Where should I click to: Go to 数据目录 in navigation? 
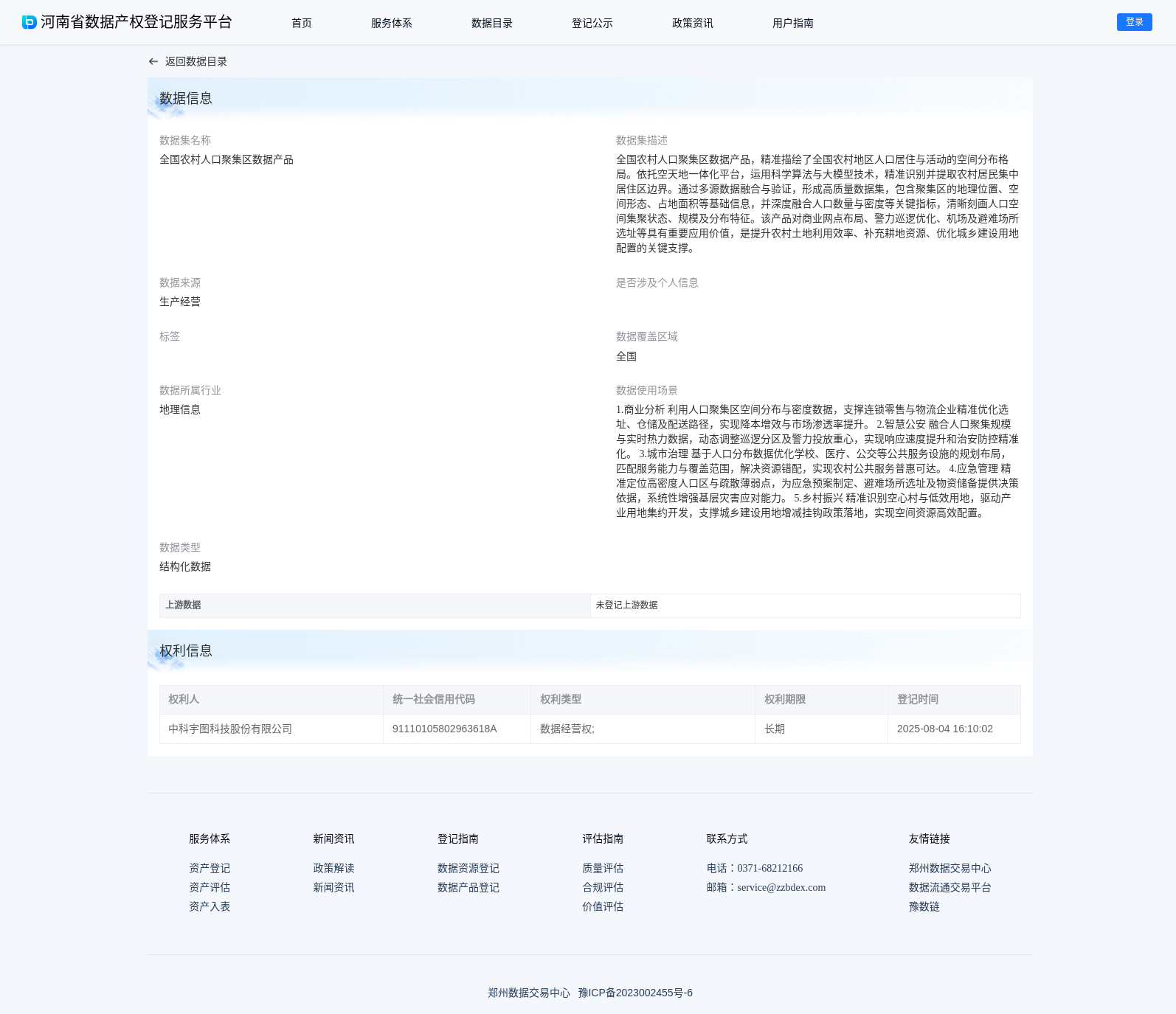pos(492,23)
